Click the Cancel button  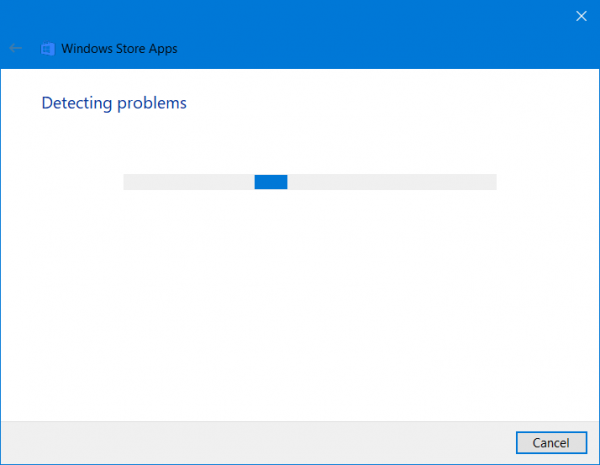click(551, 443)
